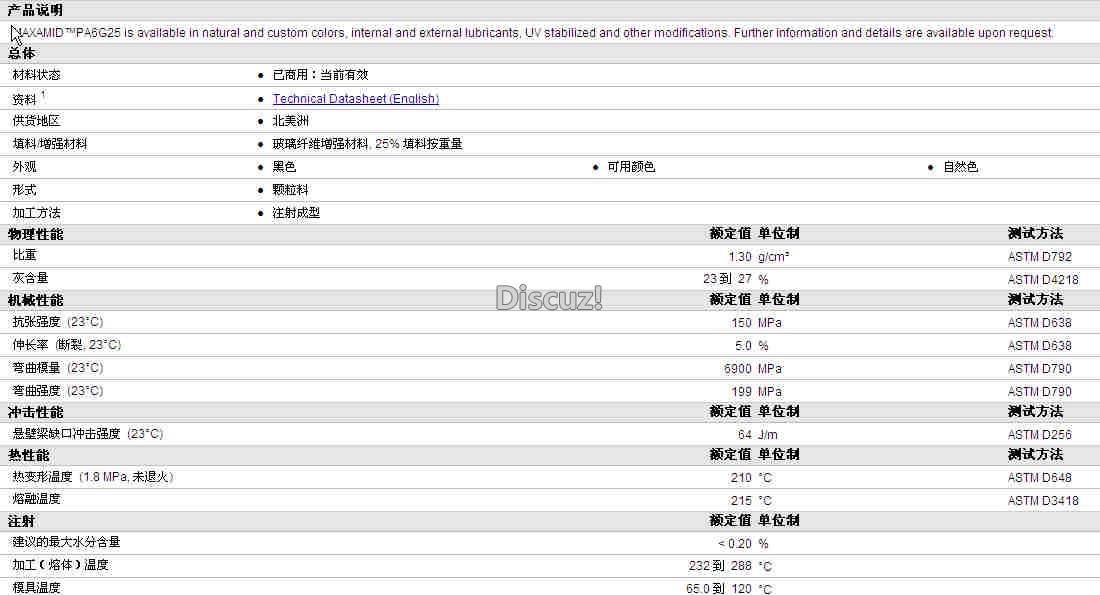Click ASTM D790 in the 弯曲强度 row
Image resolution: width=1100 pixels, height=595 pixels.
pyautogui.click(x=1040, y=392)
